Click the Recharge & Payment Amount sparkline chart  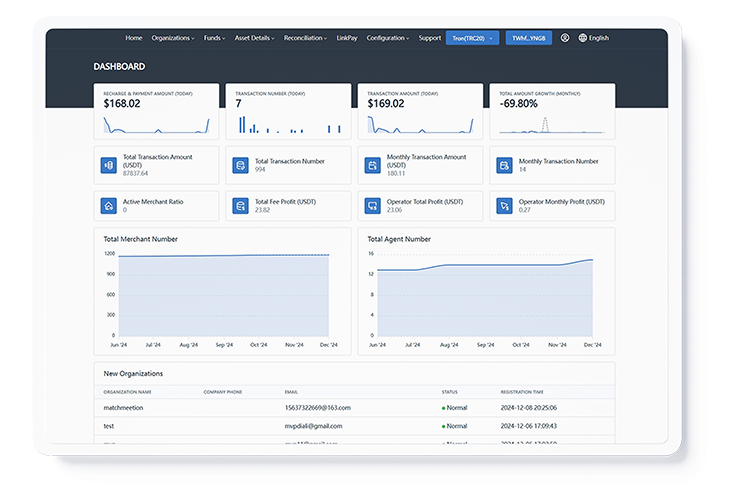156,125
